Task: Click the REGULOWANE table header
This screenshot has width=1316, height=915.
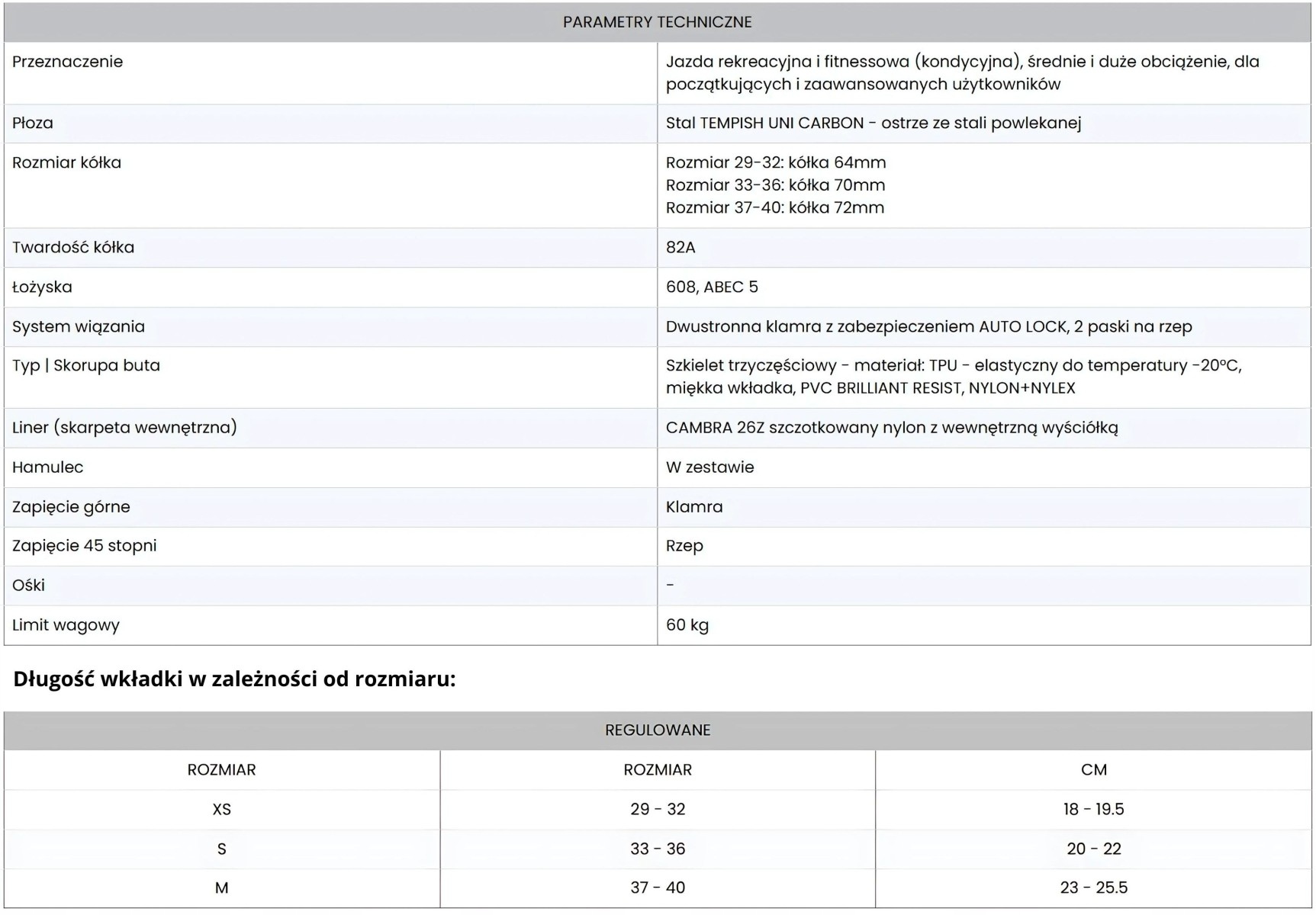Action: click(x=658, y=730)
